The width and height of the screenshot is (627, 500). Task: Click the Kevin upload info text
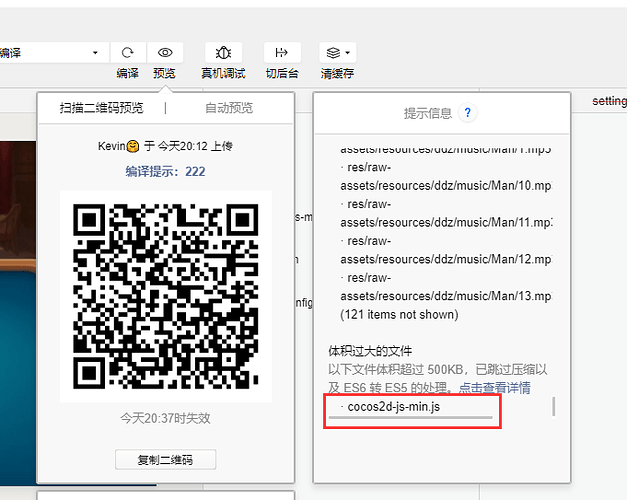[165, 146]
